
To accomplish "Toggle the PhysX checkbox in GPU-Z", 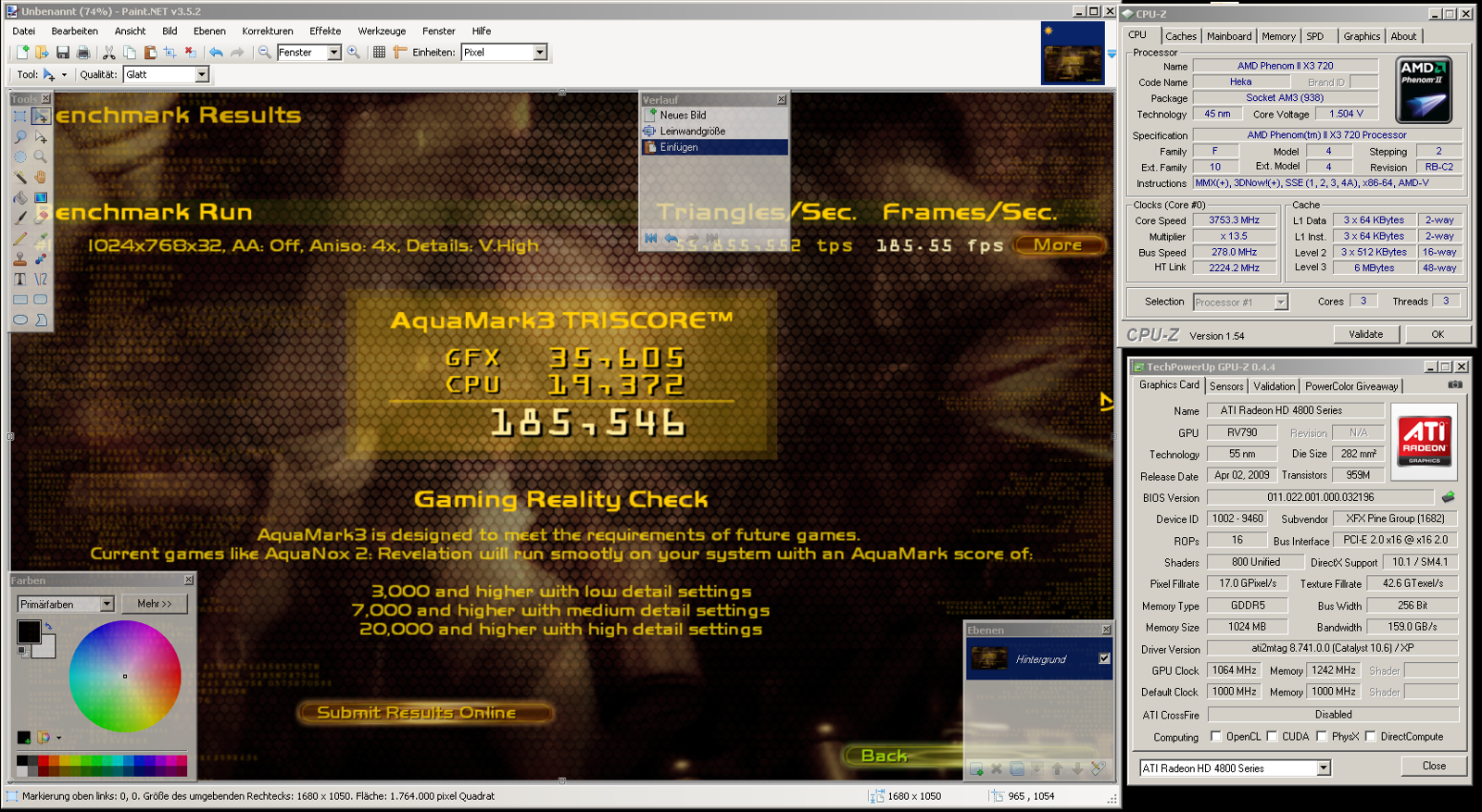I will (1322, 736).
